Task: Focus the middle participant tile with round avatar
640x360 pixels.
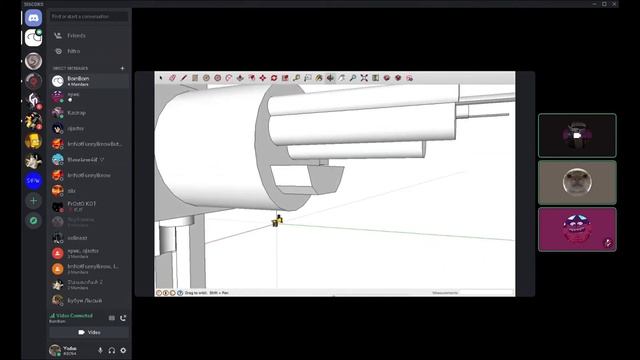Action: coord(577,182)
